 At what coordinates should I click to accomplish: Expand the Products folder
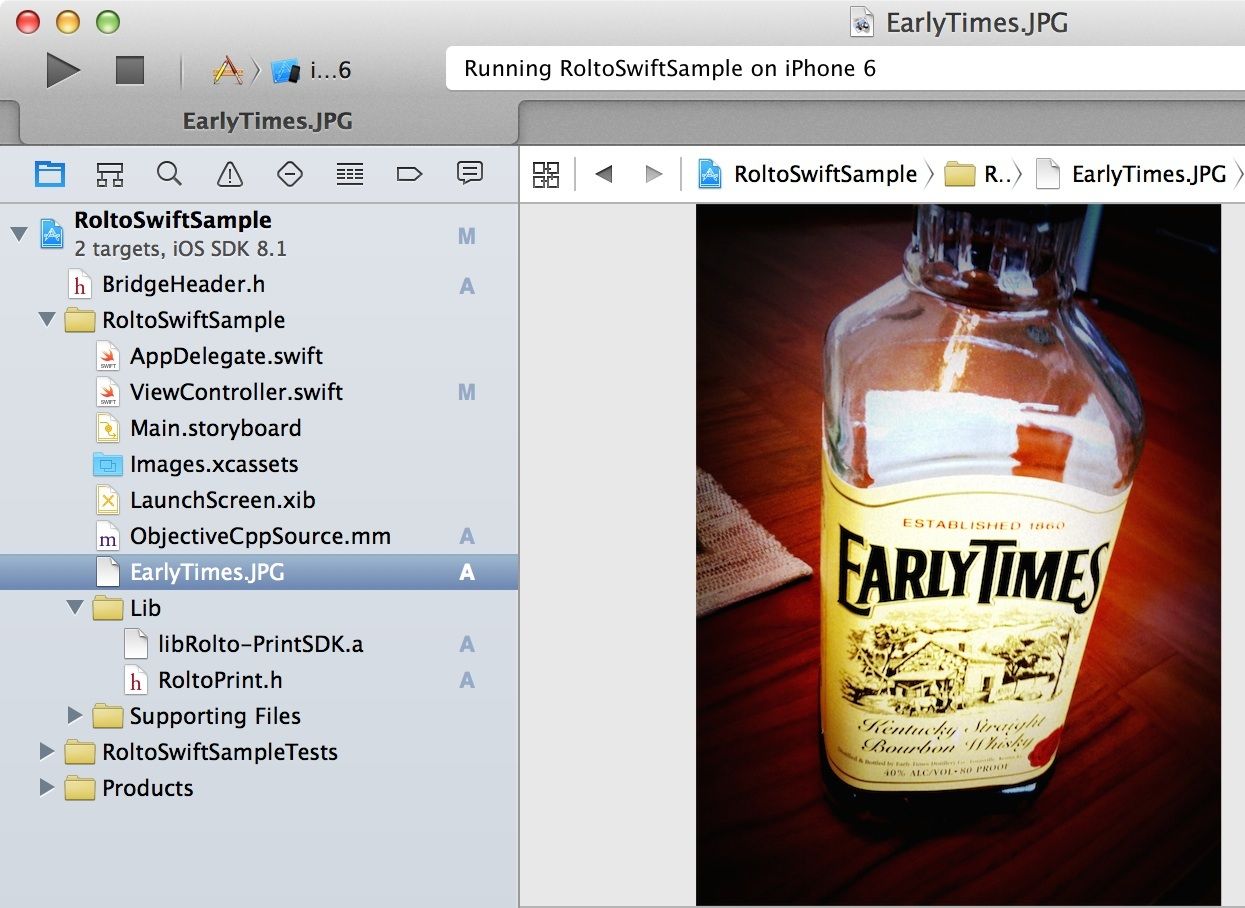click(46, 788)
